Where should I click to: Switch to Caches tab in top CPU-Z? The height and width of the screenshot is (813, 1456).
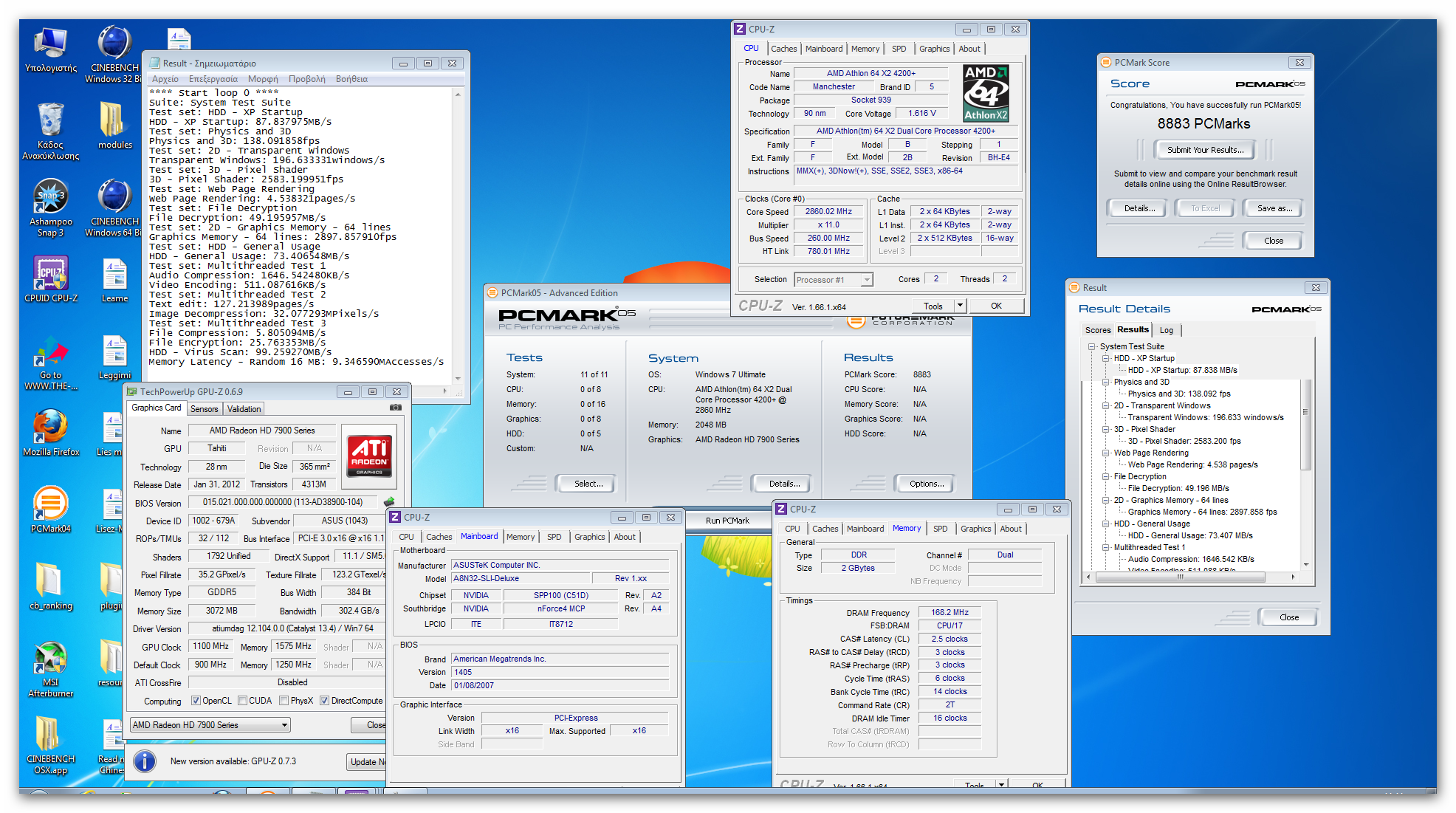pos(783,49)
